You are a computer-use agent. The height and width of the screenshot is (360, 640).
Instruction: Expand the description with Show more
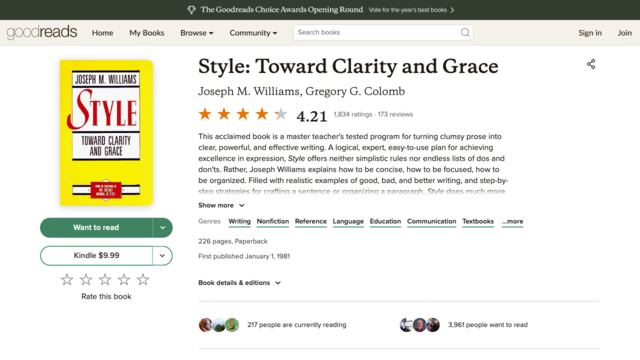[x=221, y=205]
